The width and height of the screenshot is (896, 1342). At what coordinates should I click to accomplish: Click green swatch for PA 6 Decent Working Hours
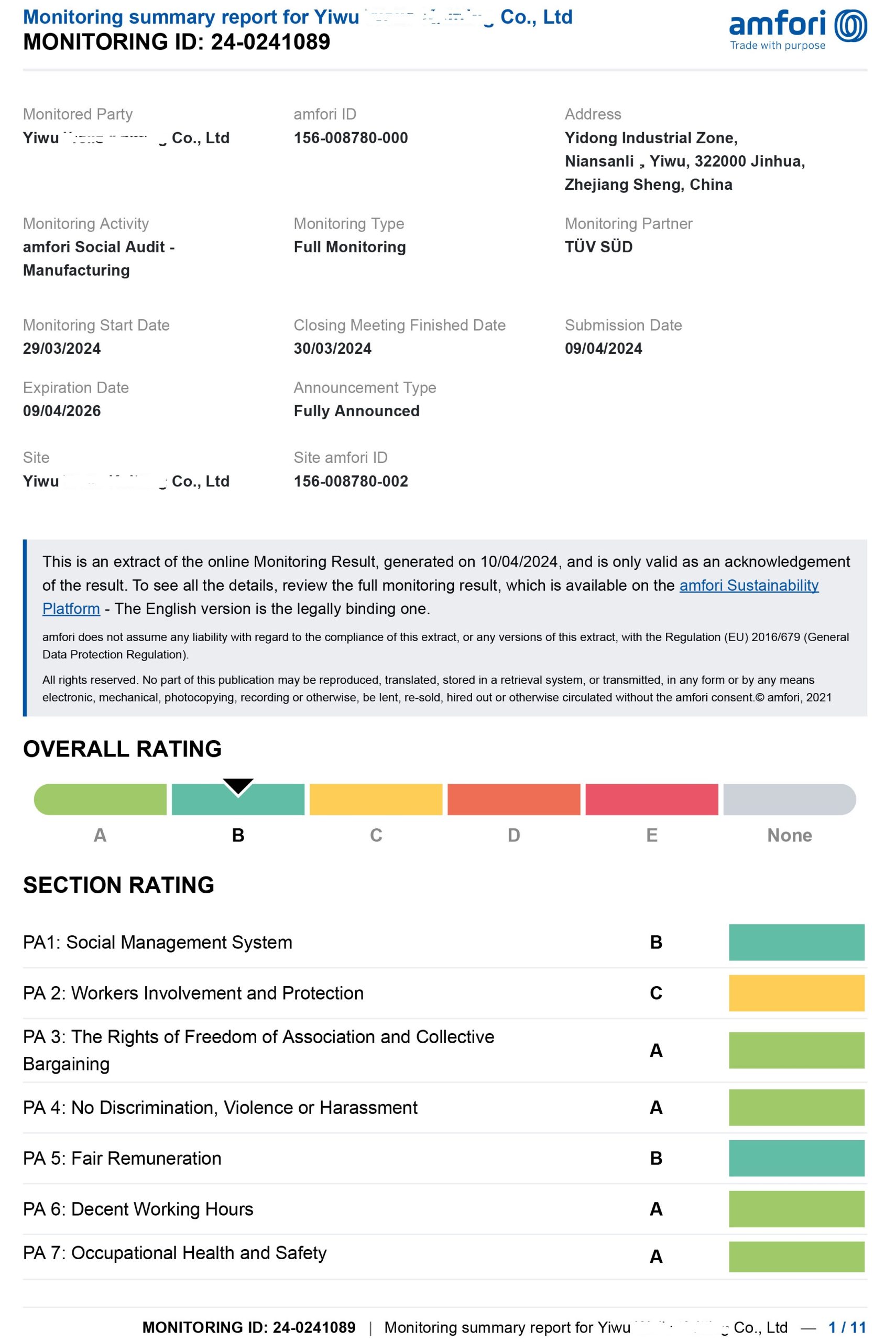[x=796, y=1209]
